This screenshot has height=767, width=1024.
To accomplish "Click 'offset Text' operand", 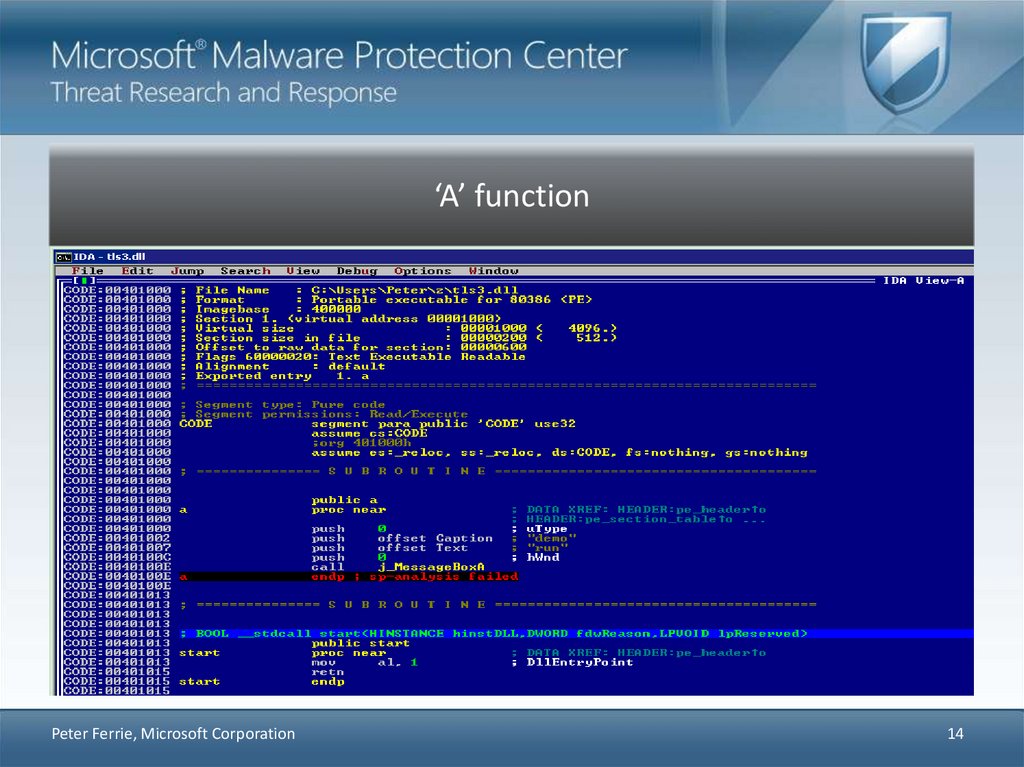I will (x=423, y=547).
